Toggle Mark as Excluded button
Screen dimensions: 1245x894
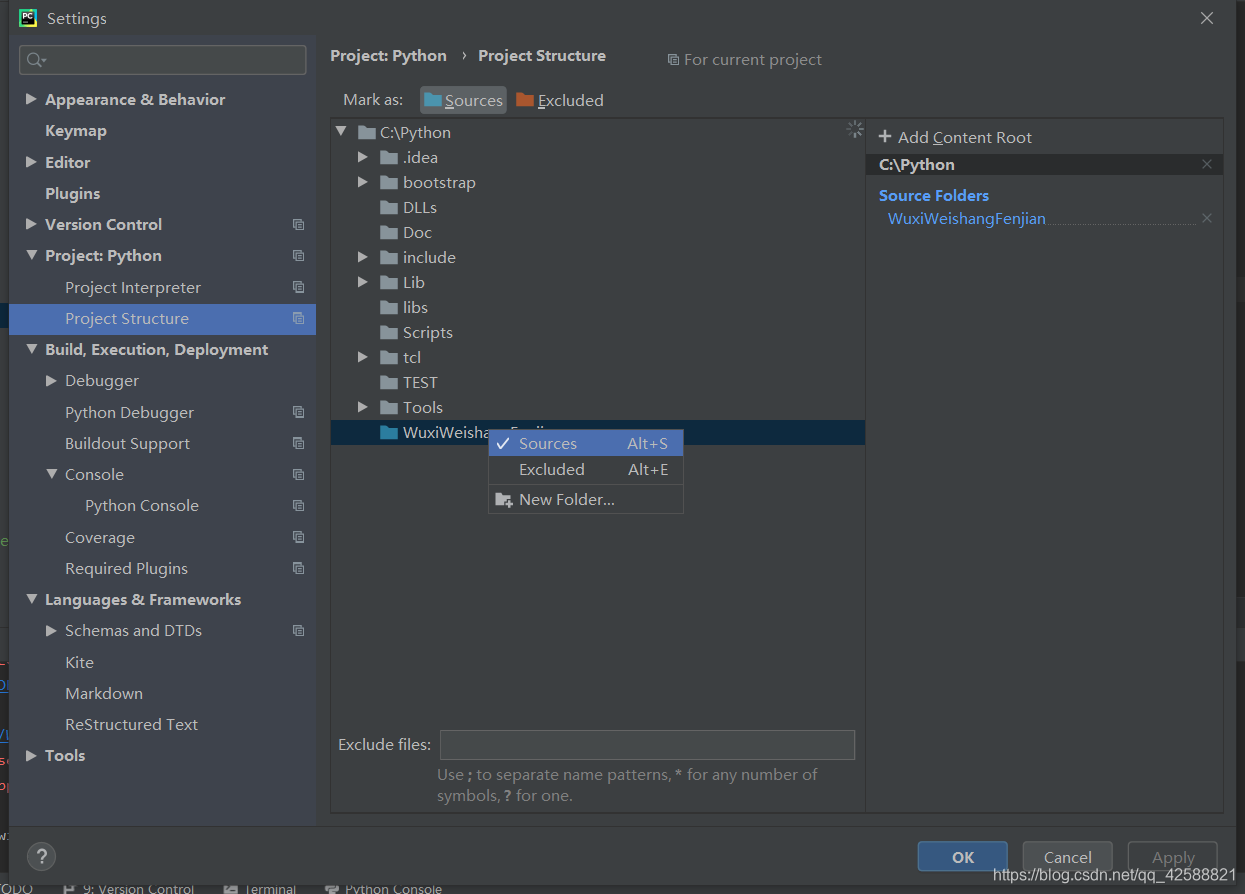pos(560,100)
